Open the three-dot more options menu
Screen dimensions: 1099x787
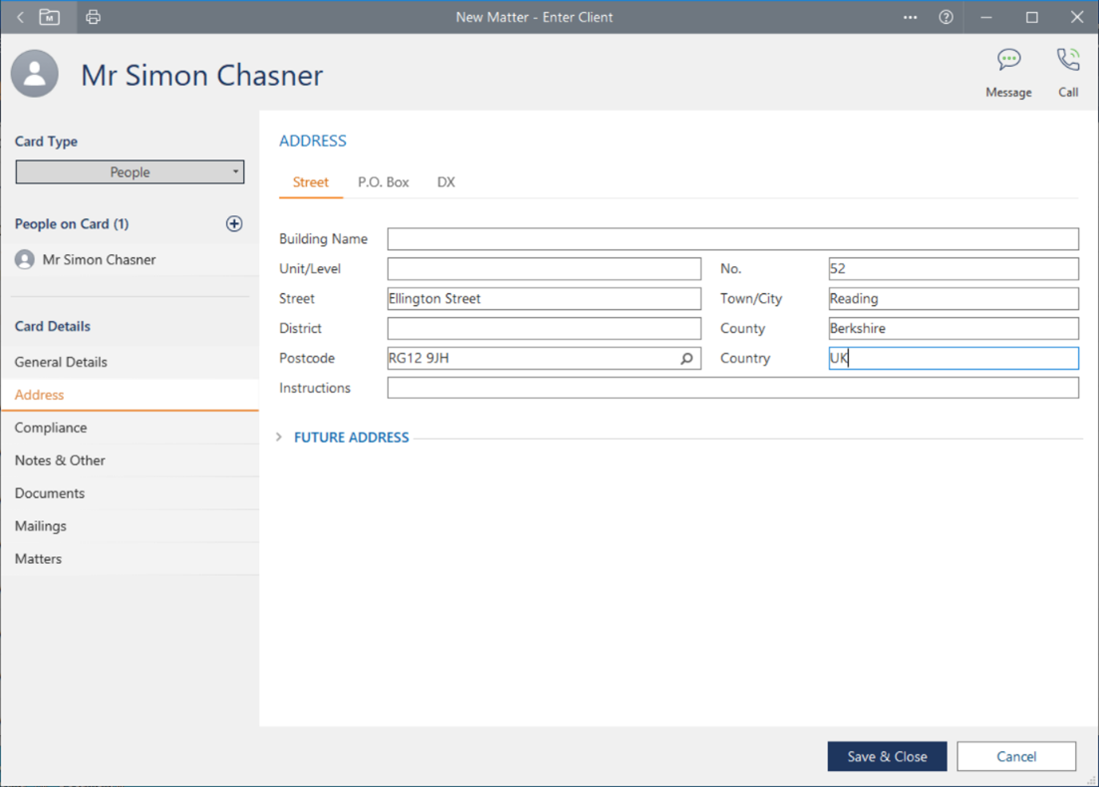[910, 17]
